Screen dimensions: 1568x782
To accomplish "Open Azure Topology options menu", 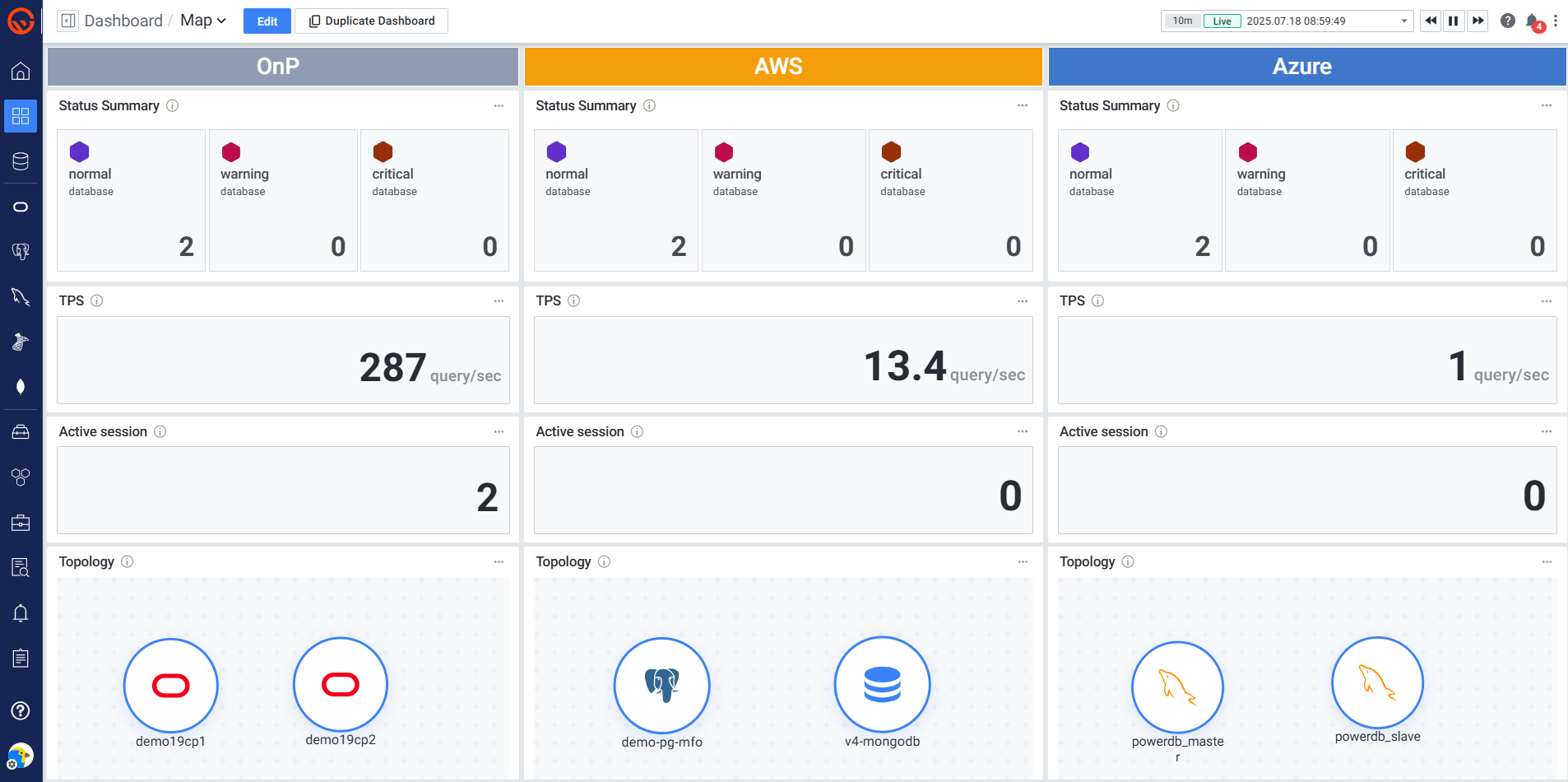I will tap(1547, 561).
